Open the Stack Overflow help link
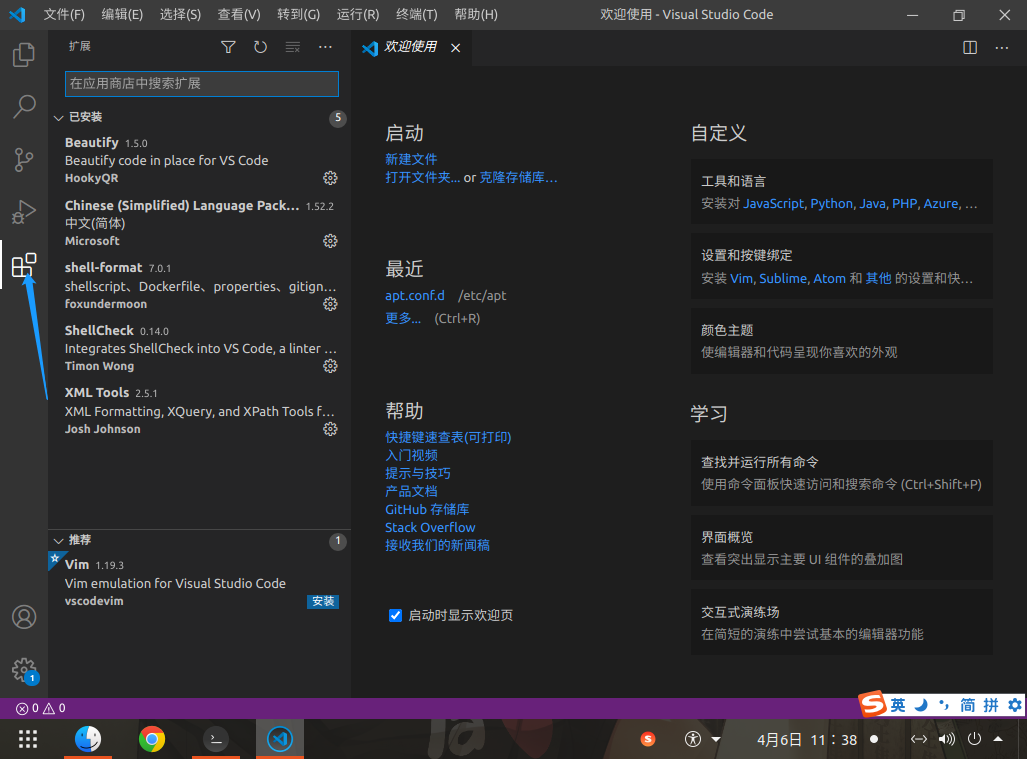This screenshot has height=759, width=1027. (430, 527)
